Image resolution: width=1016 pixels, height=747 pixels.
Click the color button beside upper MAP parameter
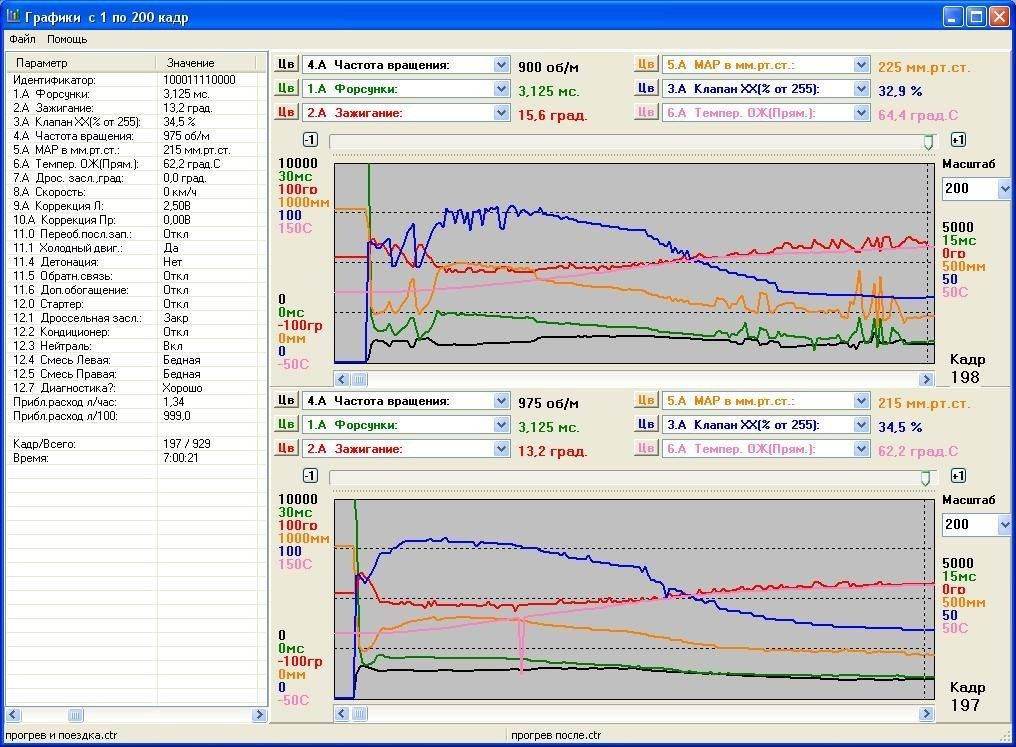[x=646, y=65]
